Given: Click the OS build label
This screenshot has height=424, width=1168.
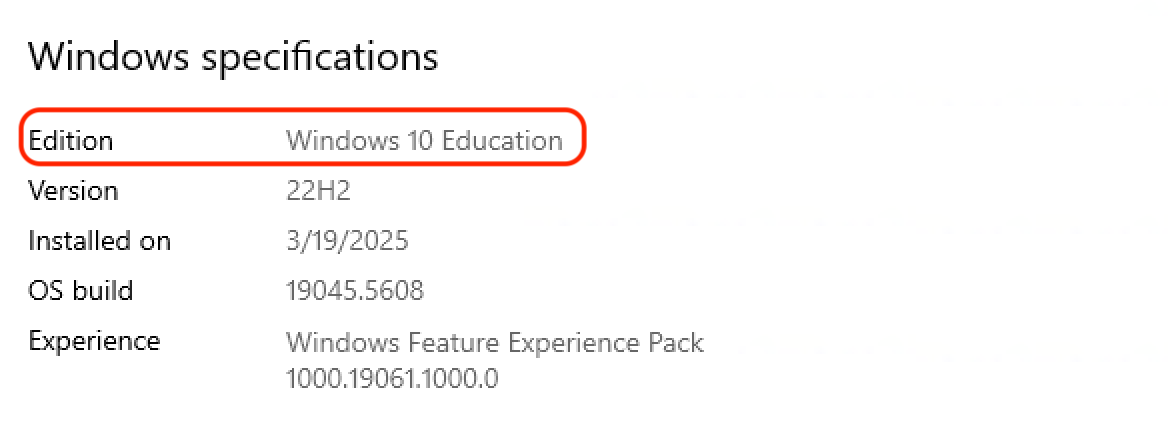Looking at the screenshot, I should (x=81, y=291).
